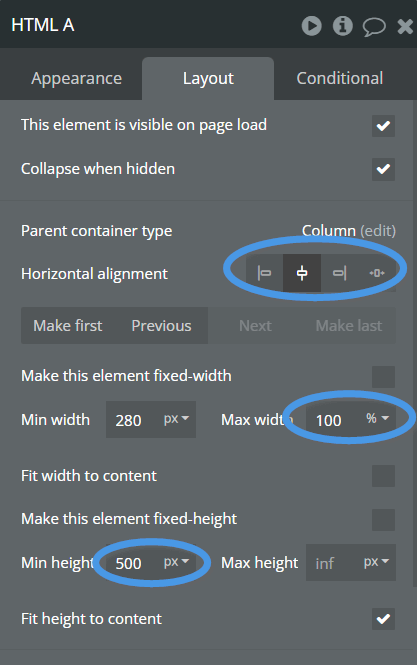Click the play/preview icon in the header

click(x=311, y=26)
